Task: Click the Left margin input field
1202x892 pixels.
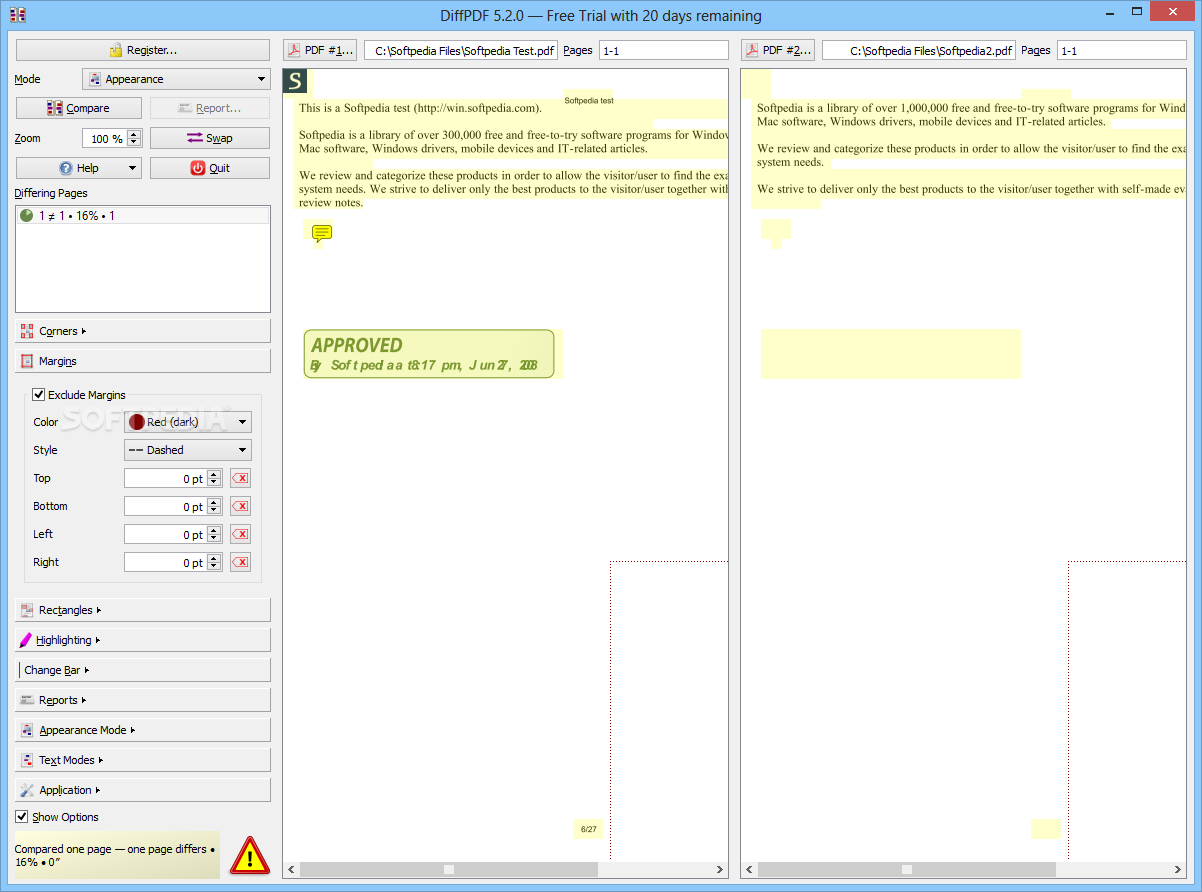Action: coord(165,535)
